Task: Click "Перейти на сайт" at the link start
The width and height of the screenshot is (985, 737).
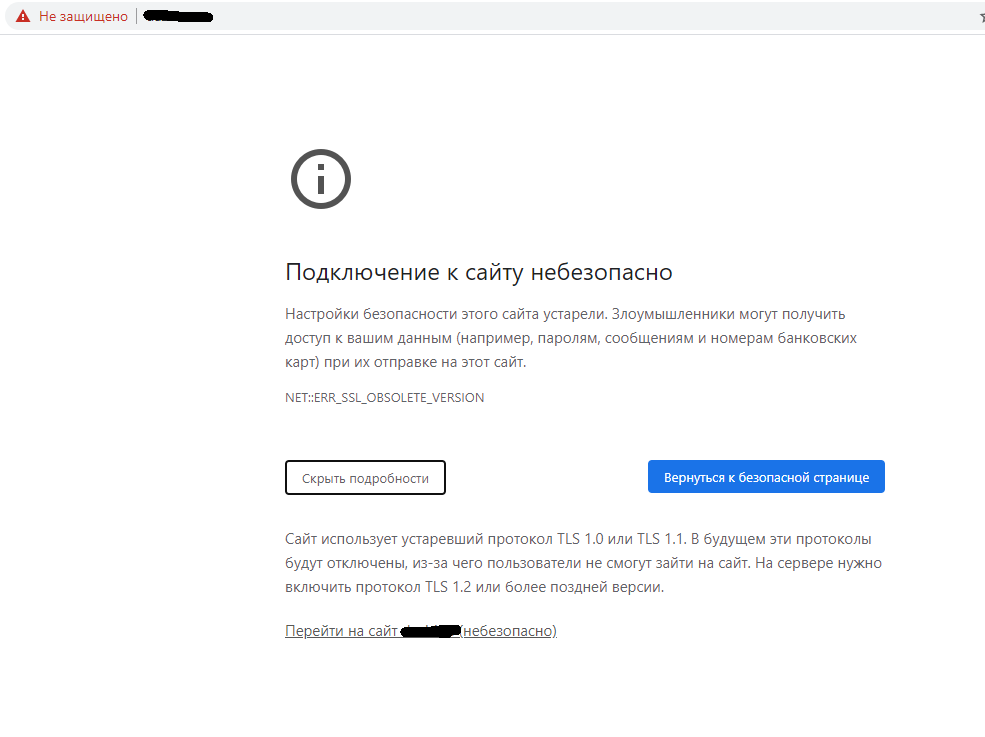Action: pos(341,631)
